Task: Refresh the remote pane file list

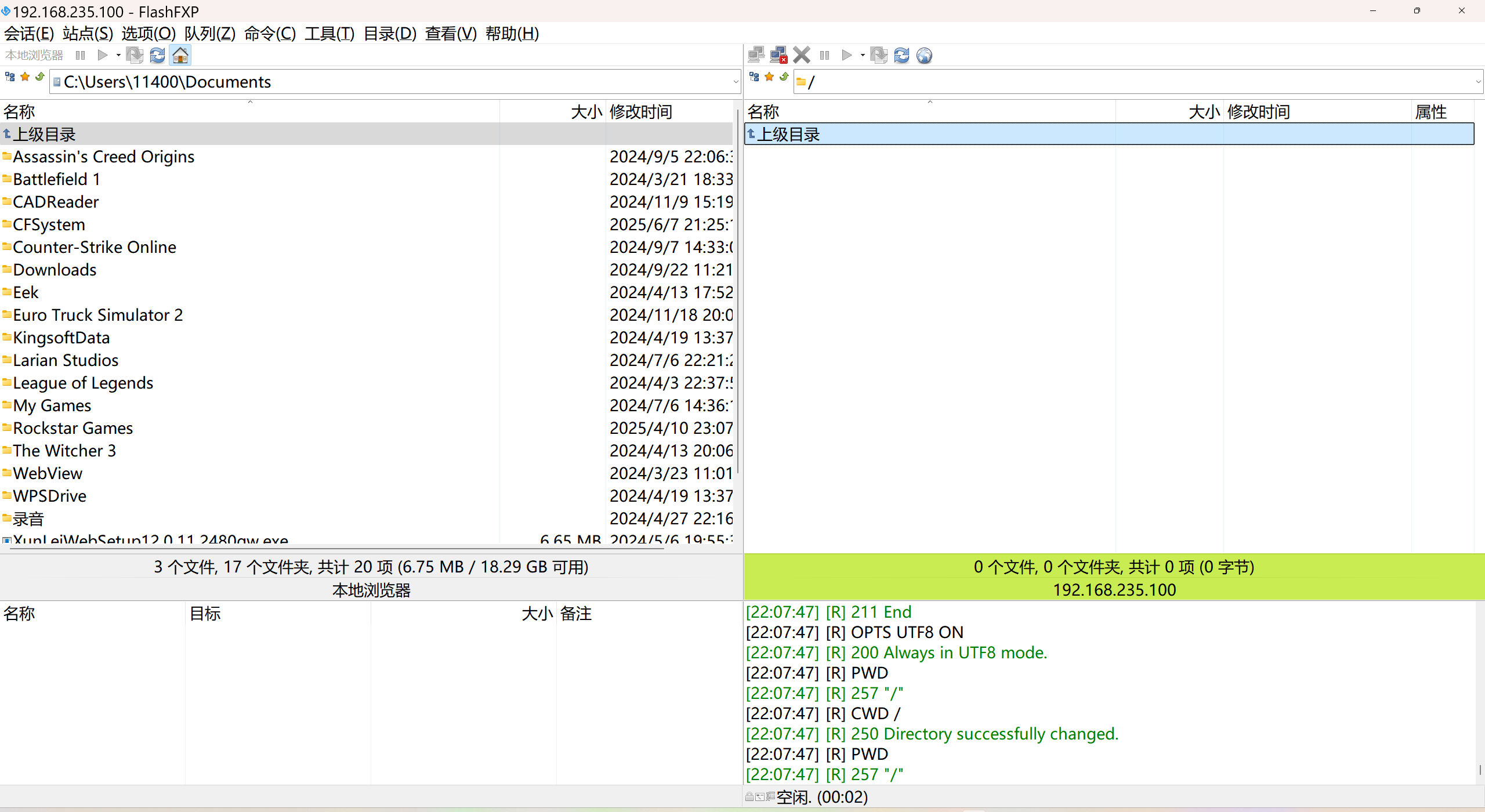Action: (901, 55)
